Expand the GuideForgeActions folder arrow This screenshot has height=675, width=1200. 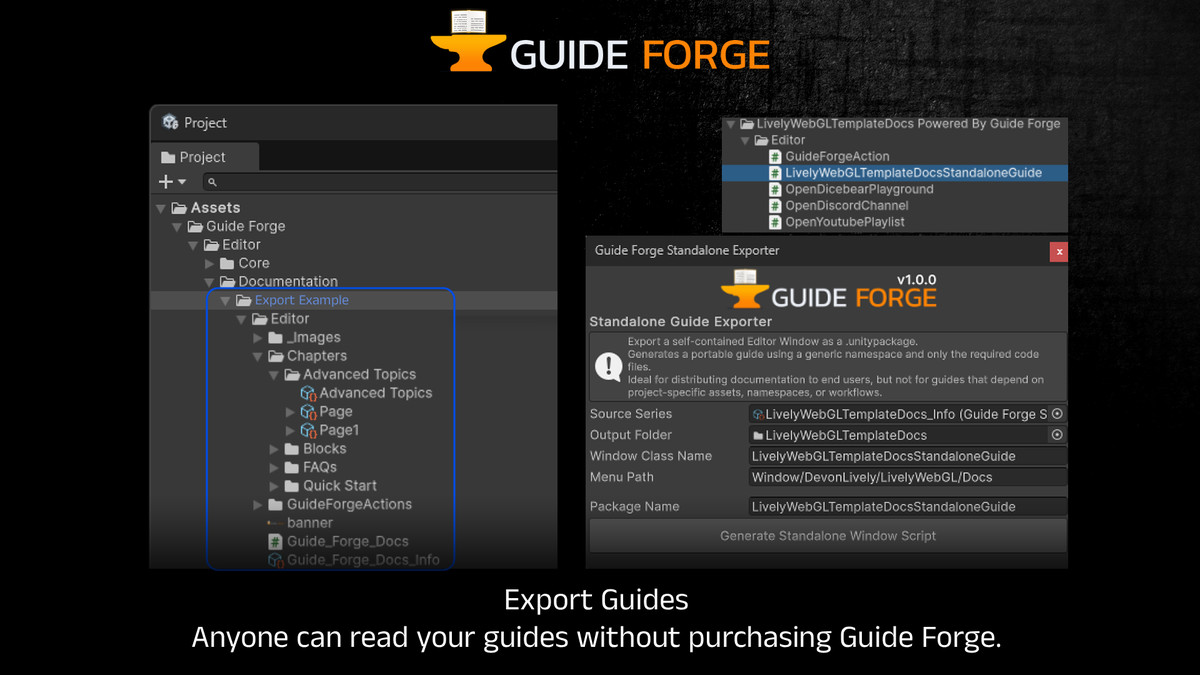click(258, 505)
